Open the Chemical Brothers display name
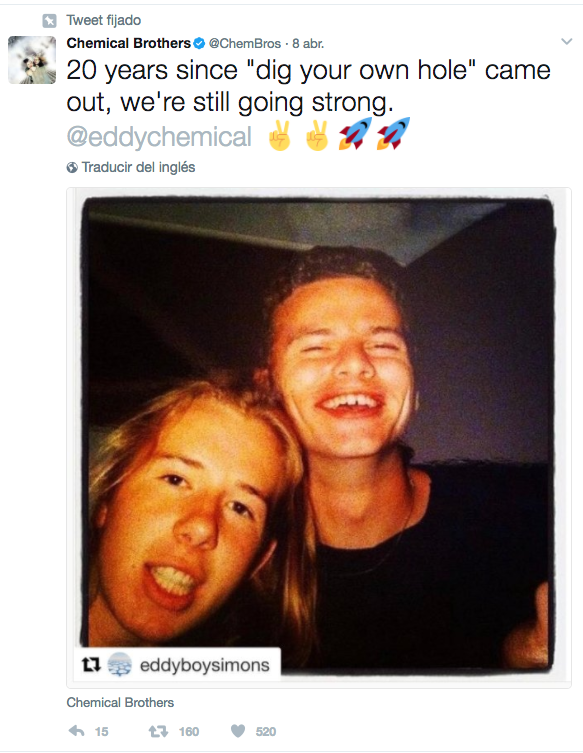Image resolution: width=583 pixels, height=753 pixels. (129, 43)
